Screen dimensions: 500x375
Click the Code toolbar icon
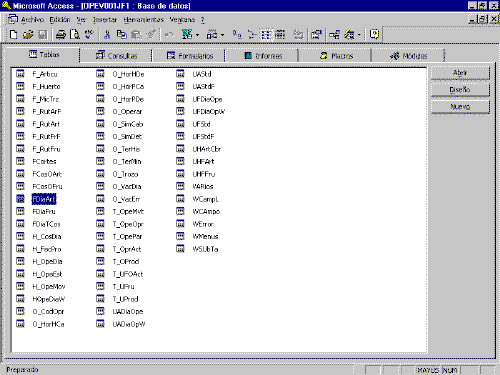298,34
